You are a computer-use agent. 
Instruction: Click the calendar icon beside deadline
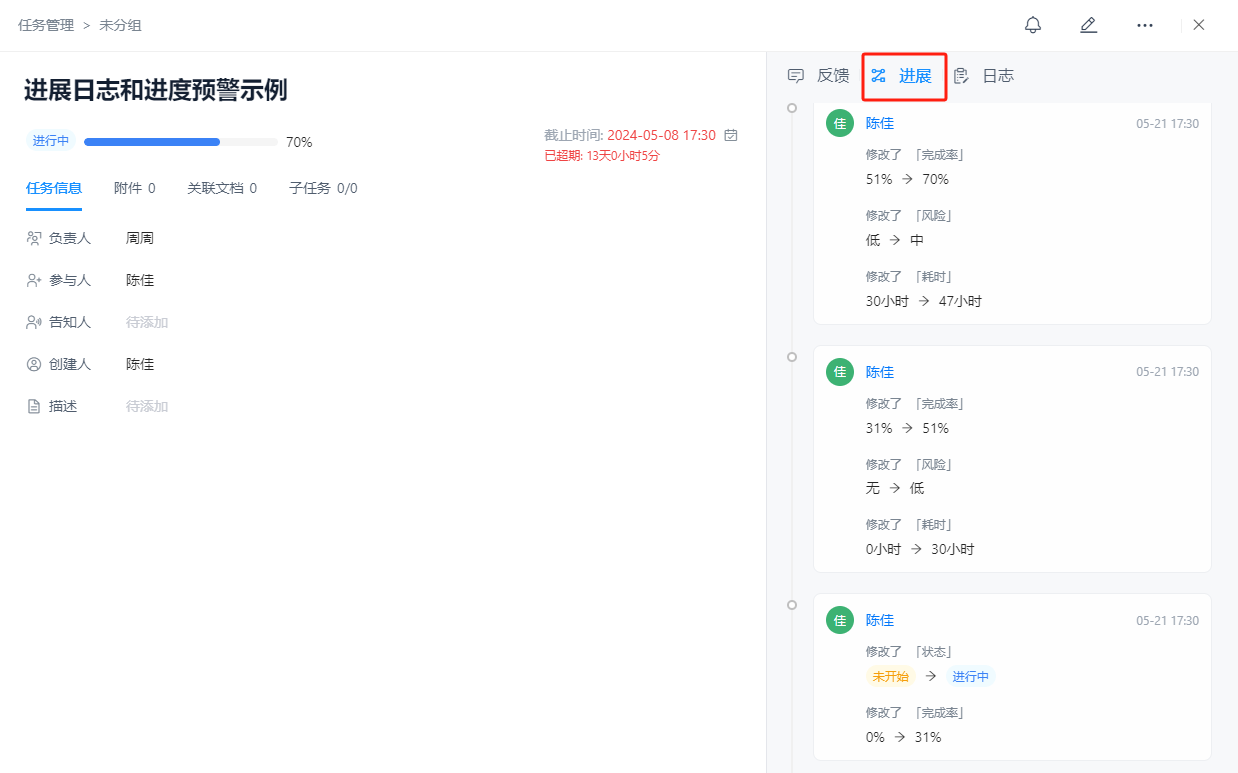pos(731,135)
